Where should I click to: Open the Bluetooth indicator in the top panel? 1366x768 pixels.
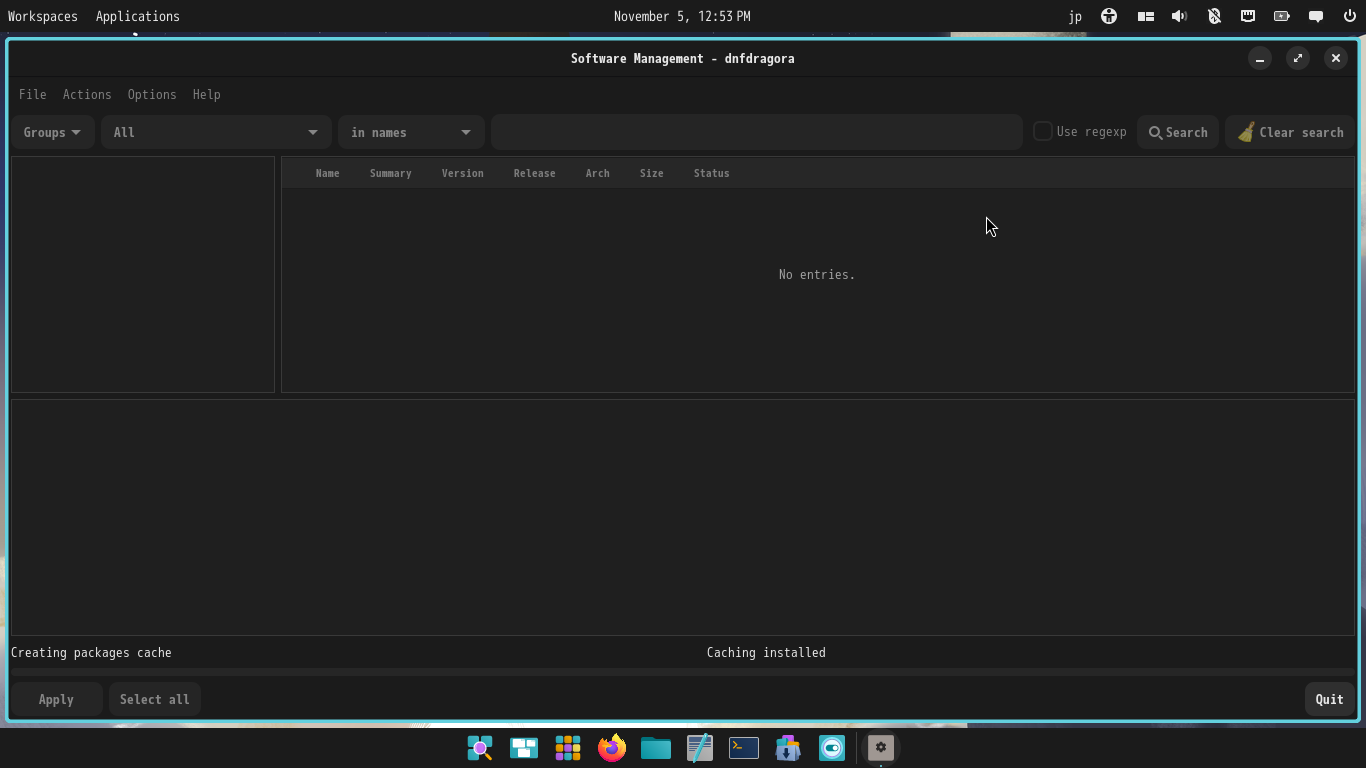[1214, 16]
